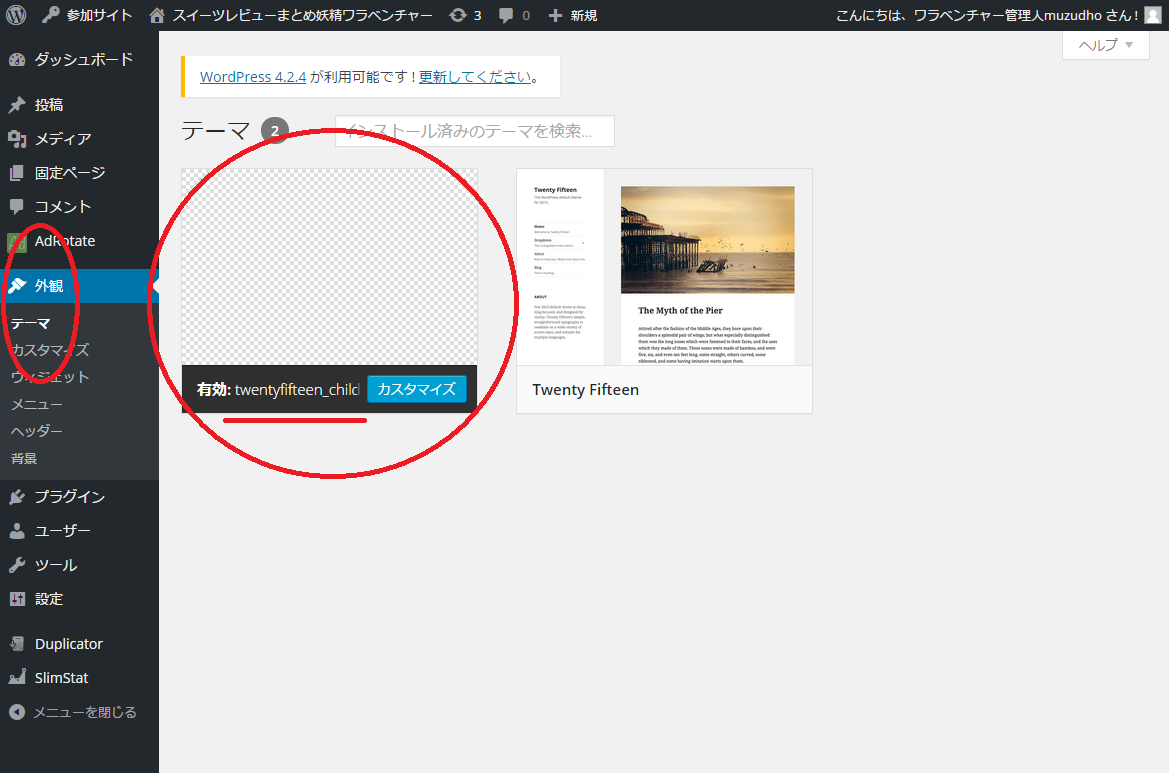Click the plus icon for 新規
This screenshot has height=773, width=1169.
click(555, 15)
